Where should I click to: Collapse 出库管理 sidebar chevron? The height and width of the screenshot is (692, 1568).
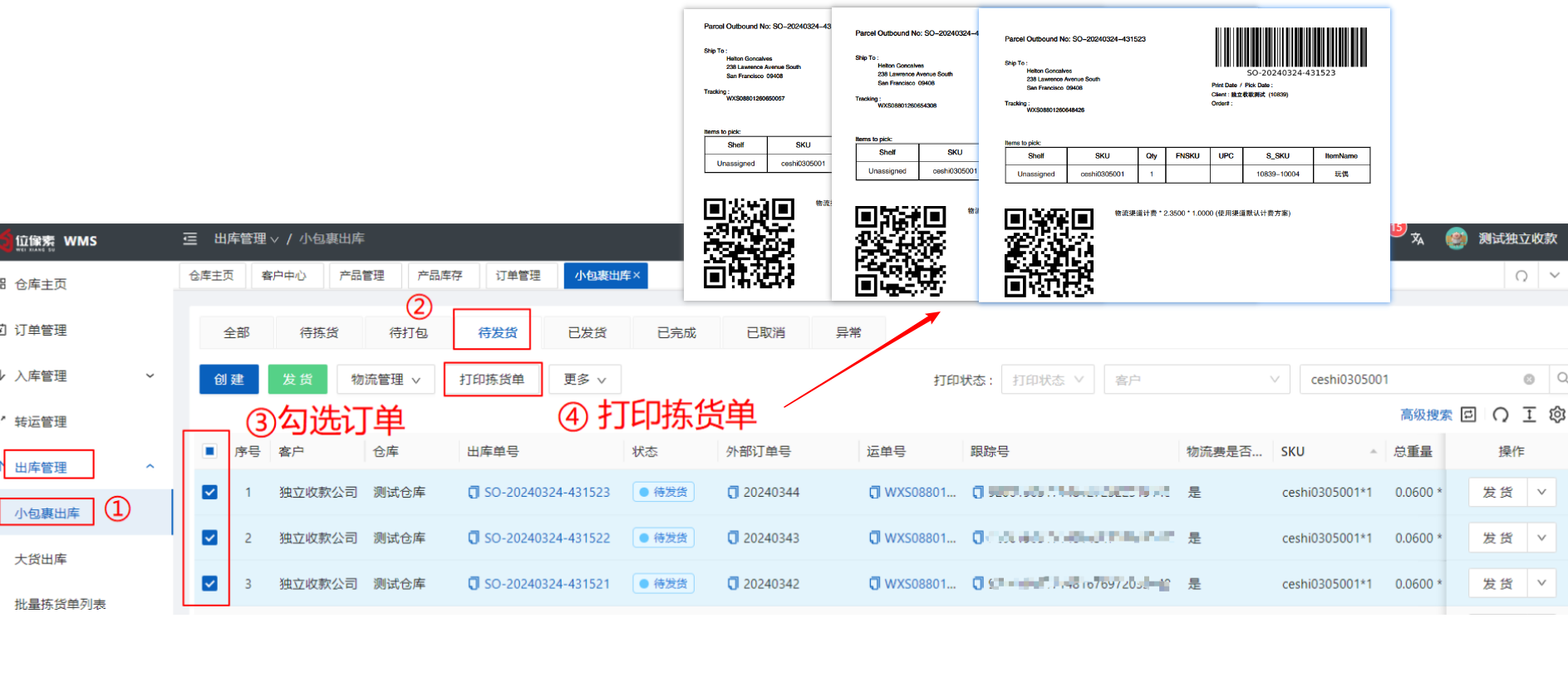pyautogui.click(x=150, y=467)
